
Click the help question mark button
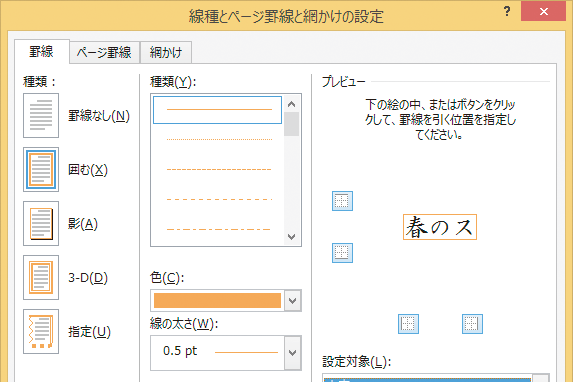[x=507, y=11]
